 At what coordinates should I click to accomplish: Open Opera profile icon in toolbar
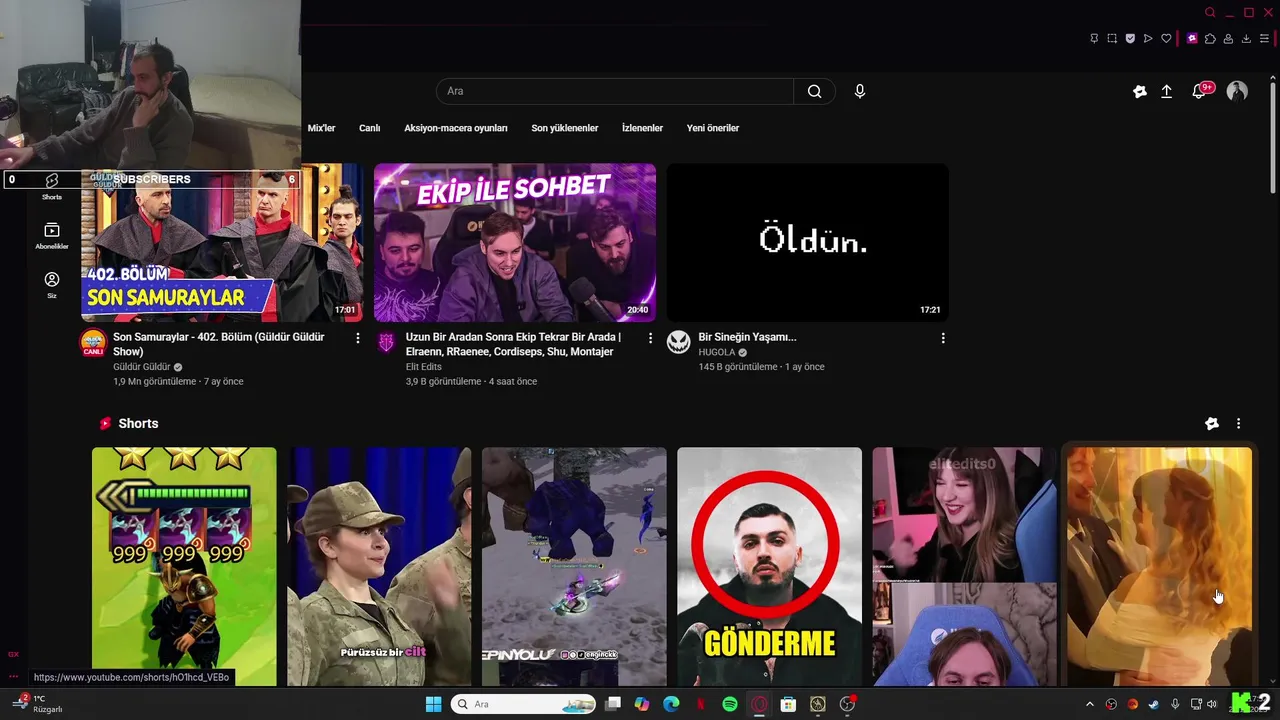(1228, 39)
